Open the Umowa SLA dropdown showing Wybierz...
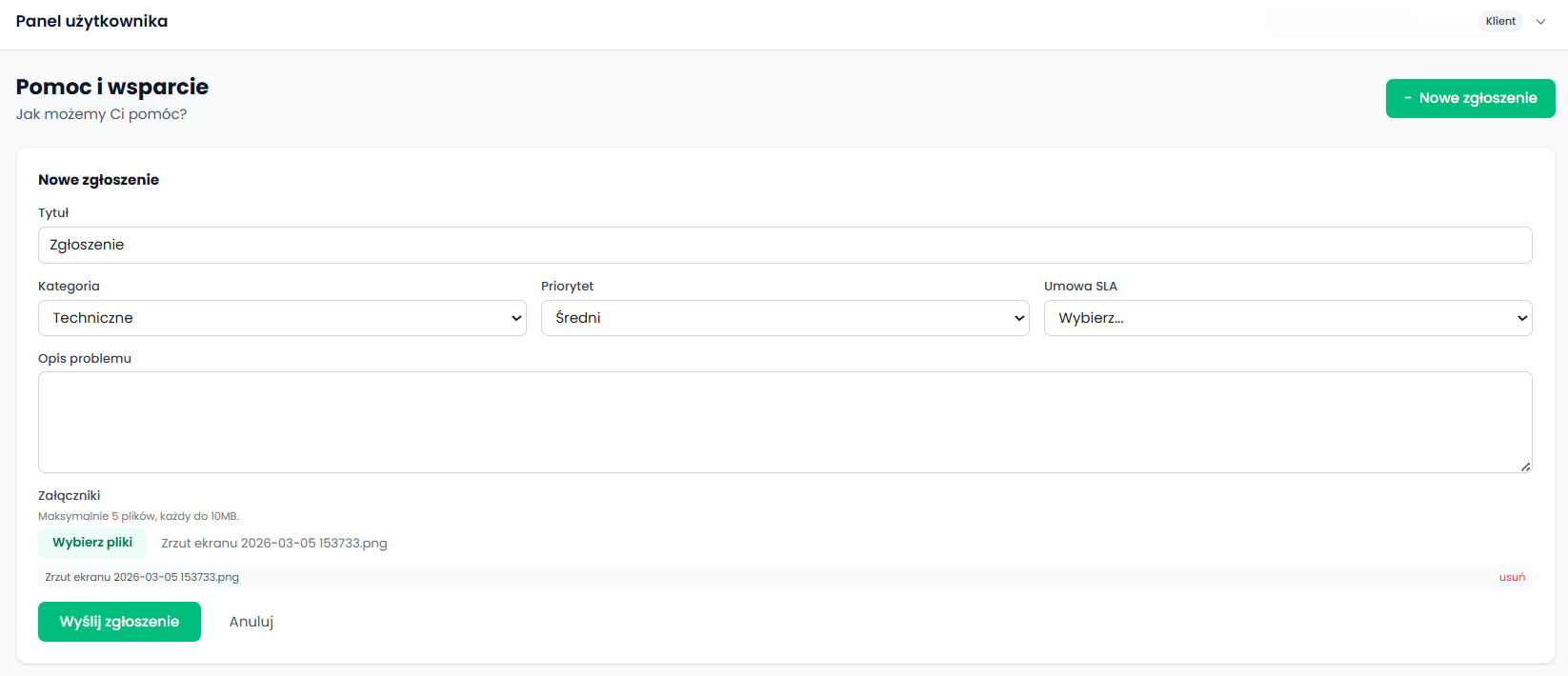This screenshot has width=1568, height=676. click(x=1286, y=318)
